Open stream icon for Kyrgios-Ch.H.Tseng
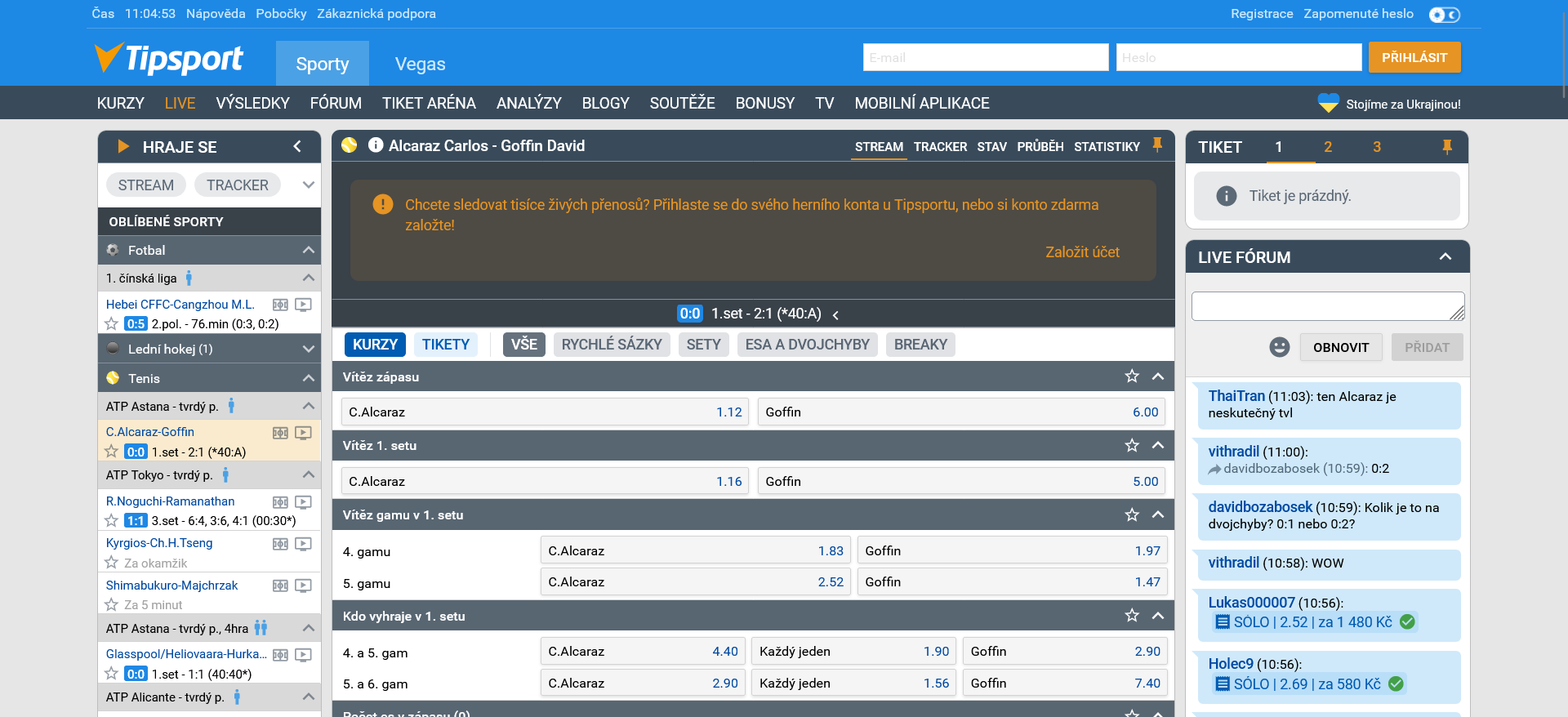 click(x=303, y=544)
